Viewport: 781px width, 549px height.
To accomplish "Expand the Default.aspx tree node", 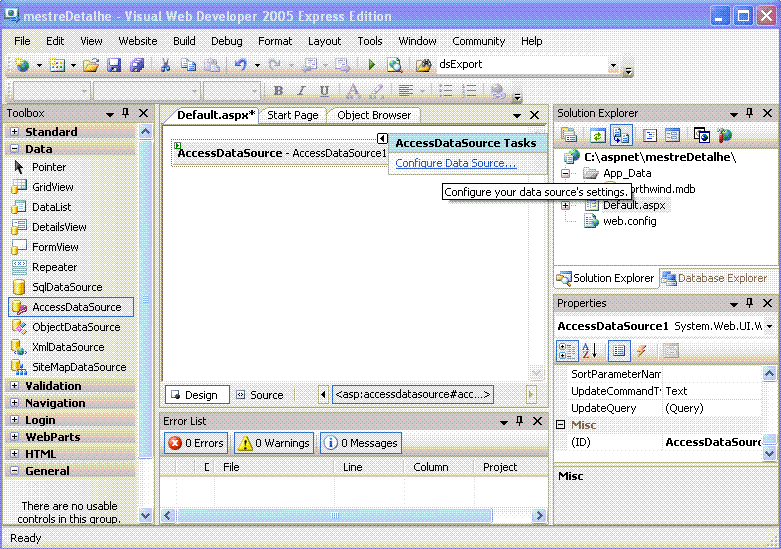I will pos(565,205).
